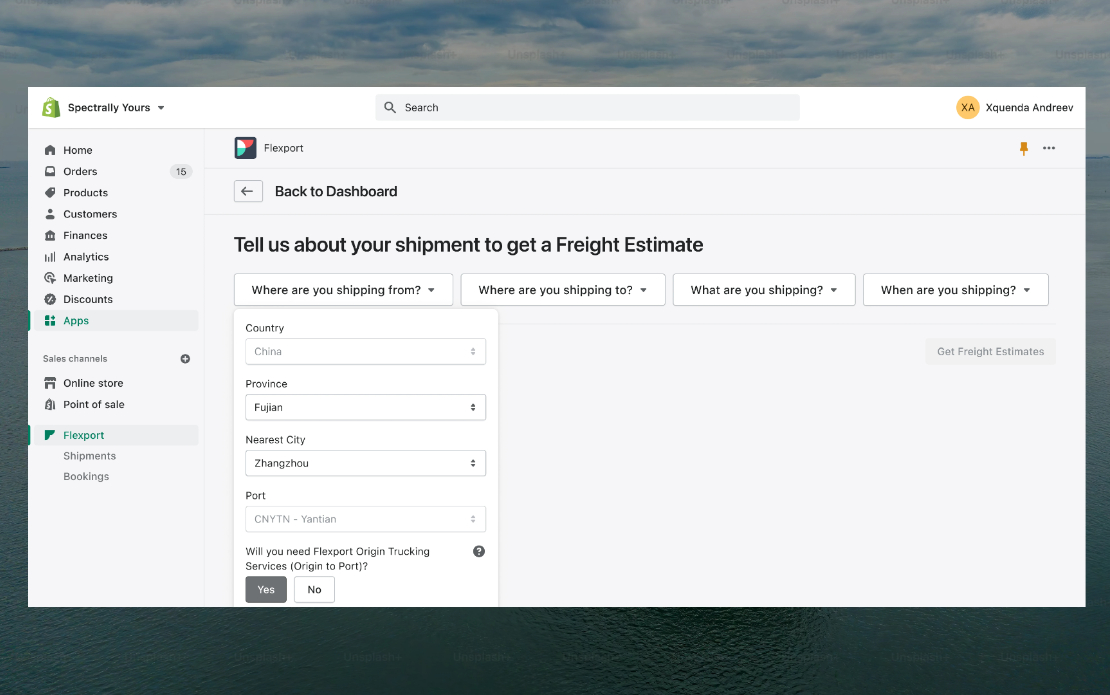The image size is (1110, 695).
Task: Click the Shopify bag logo
Action: pos(51,108)
